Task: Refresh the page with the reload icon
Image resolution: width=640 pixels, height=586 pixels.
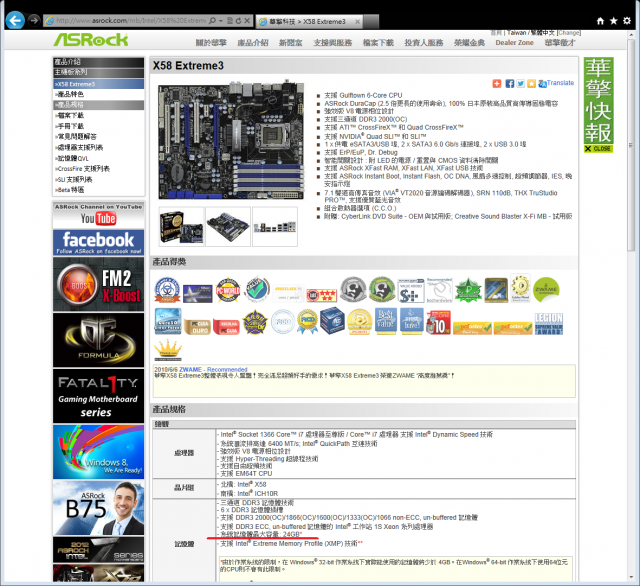Action: click(x=238, y=20)
